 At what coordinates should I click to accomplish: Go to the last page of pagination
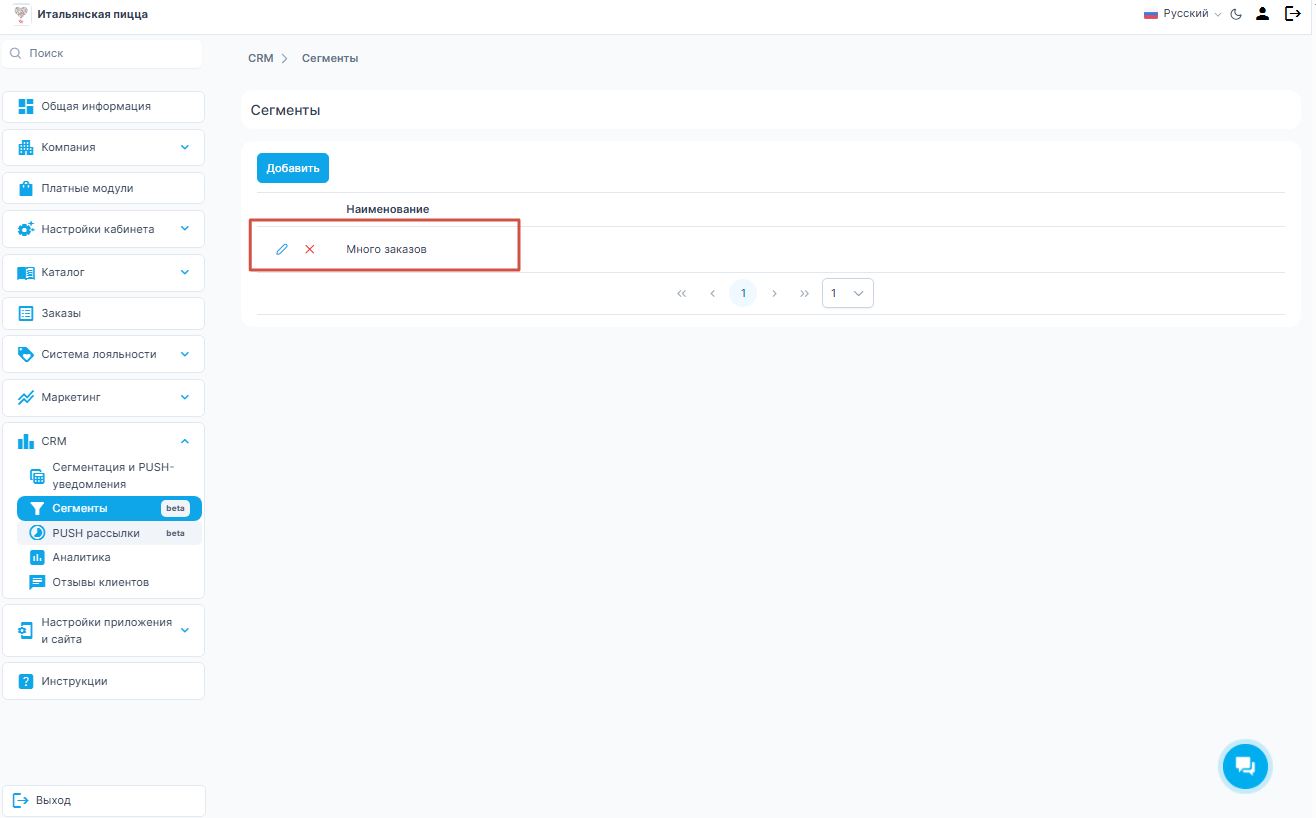pyautogui.click(x=804, y=293)
